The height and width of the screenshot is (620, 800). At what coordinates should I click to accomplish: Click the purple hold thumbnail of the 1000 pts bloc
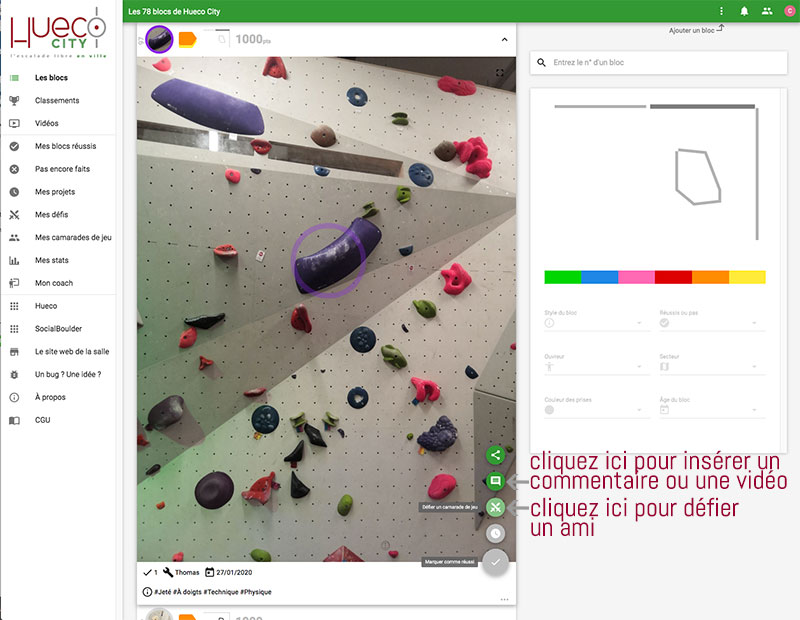[x=159, y=39]
